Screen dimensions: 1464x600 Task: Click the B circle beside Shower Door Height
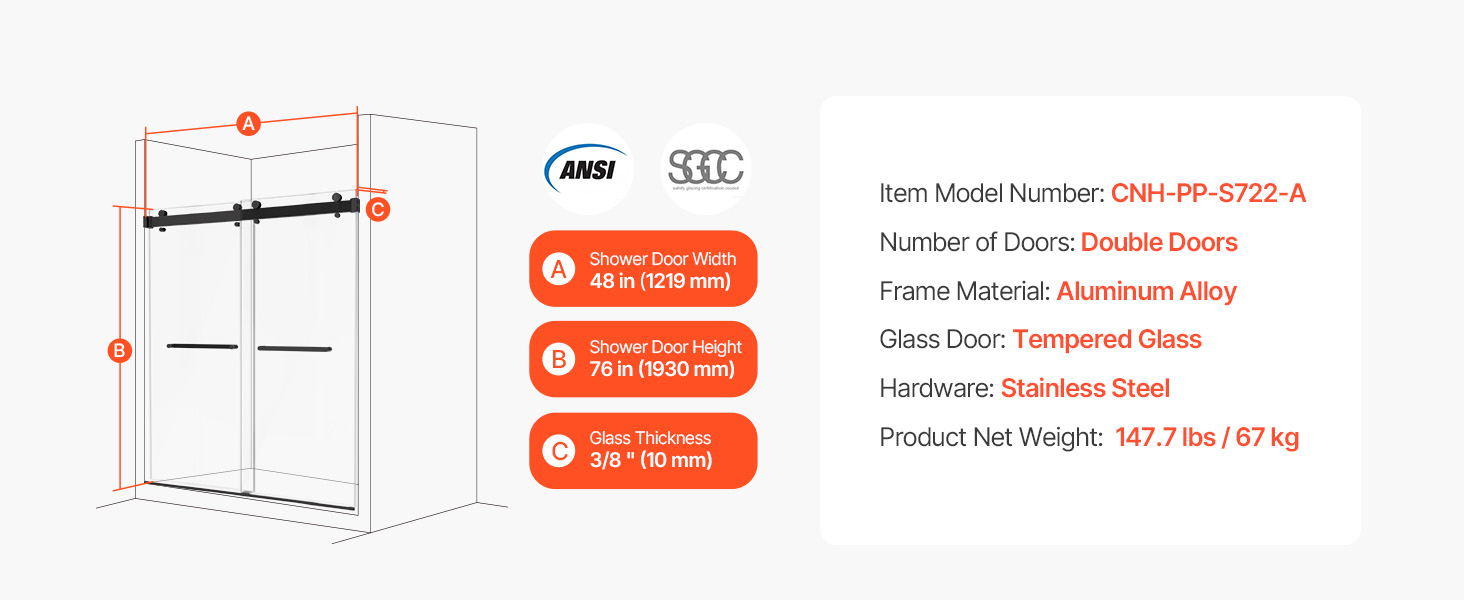(558, 359)
